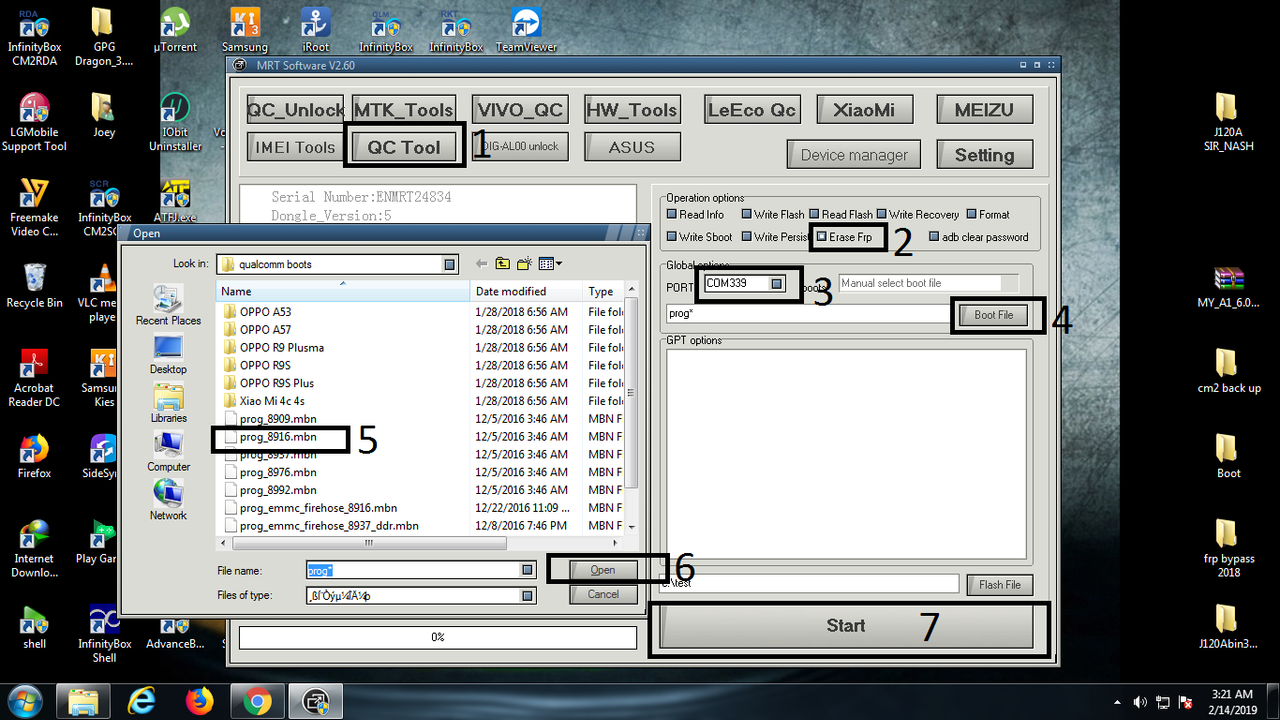Open the QC Tool tab in MRT Software
1280x720 pixels.
[404, 147]
